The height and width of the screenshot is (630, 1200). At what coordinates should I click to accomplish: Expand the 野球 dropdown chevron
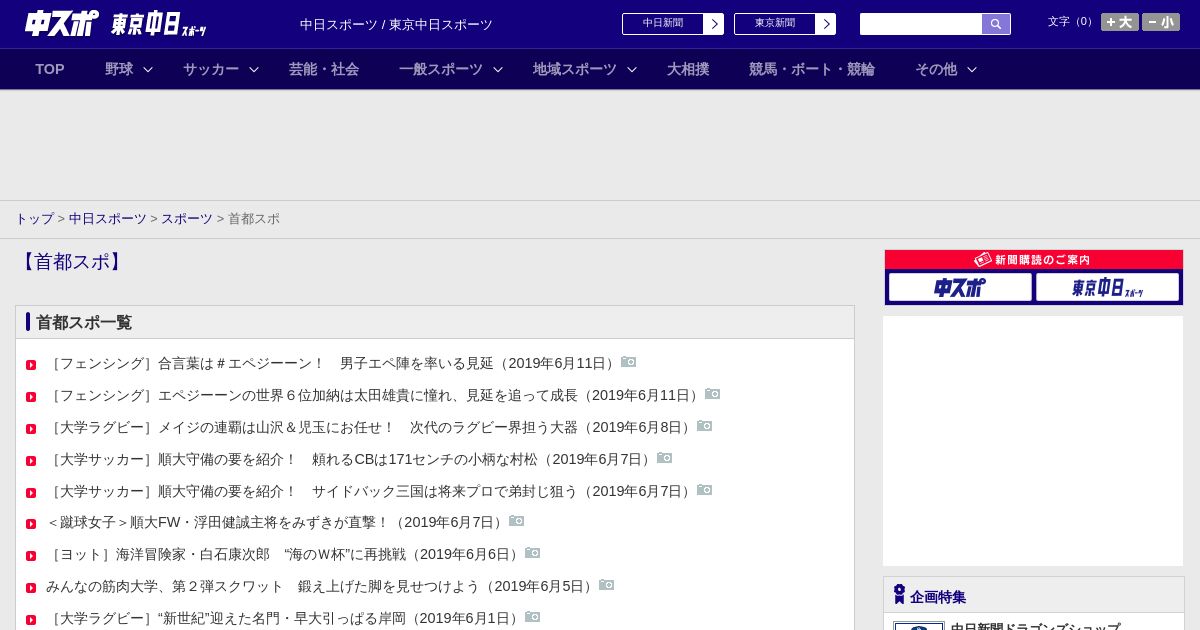coord(148,69)
